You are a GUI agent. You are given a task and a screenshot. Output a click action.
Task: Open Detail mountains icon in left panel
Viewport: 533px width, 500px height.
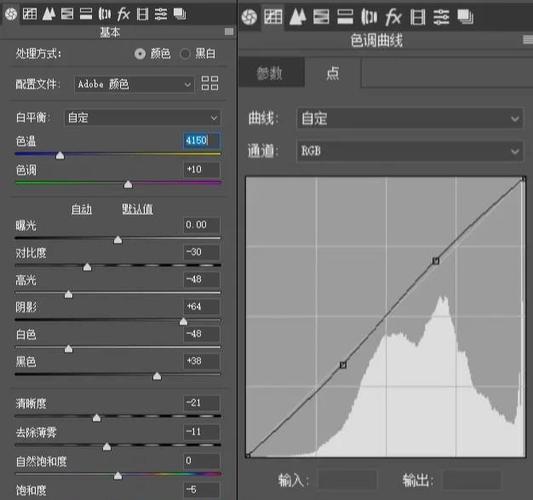(49, 14)
